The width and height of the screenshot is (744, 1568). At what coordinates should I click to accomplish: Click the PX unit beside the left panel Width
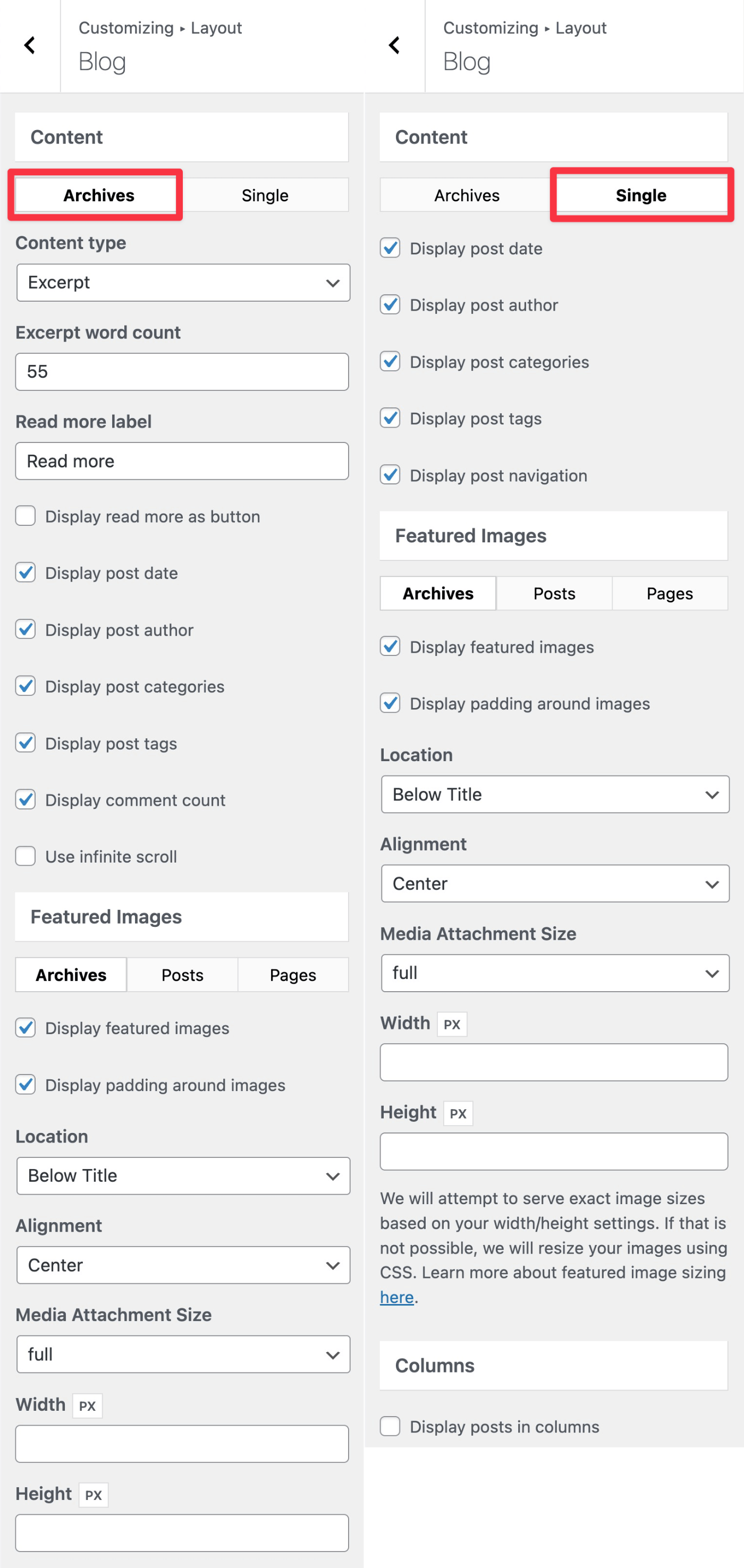click(x=88, y=1406)
